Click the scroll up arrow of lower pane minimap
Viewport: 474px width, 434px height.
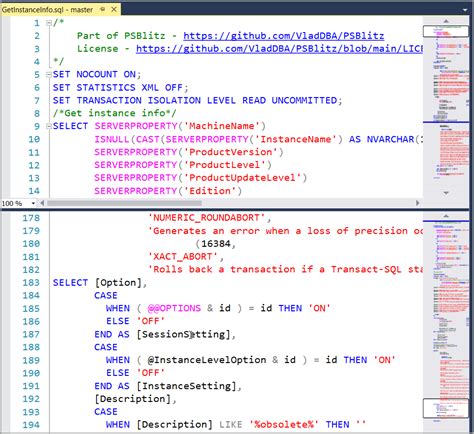tap(446, 216)
